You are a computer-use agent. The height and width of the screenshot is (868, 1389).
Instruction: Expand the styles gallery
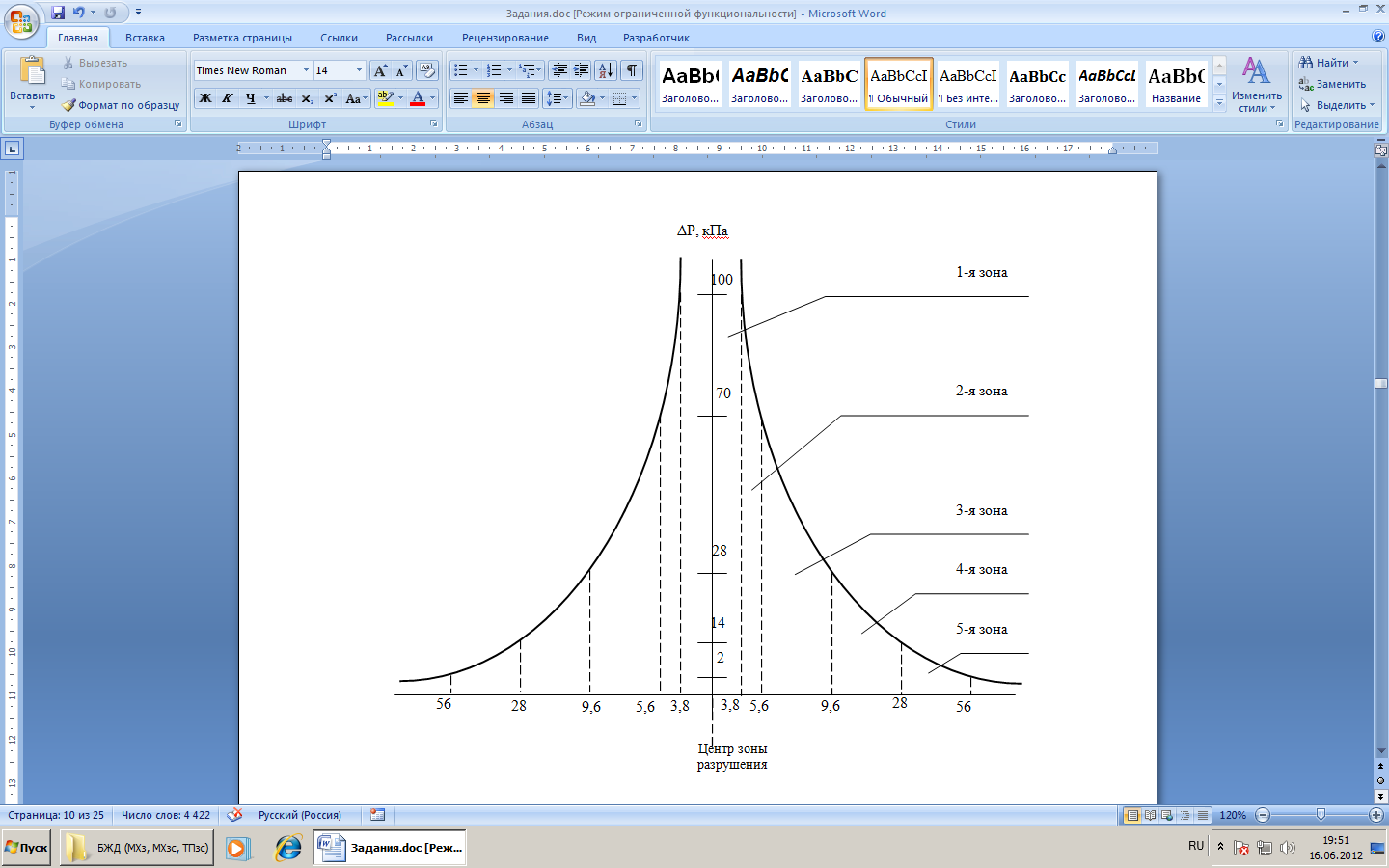pos(1219,101)
